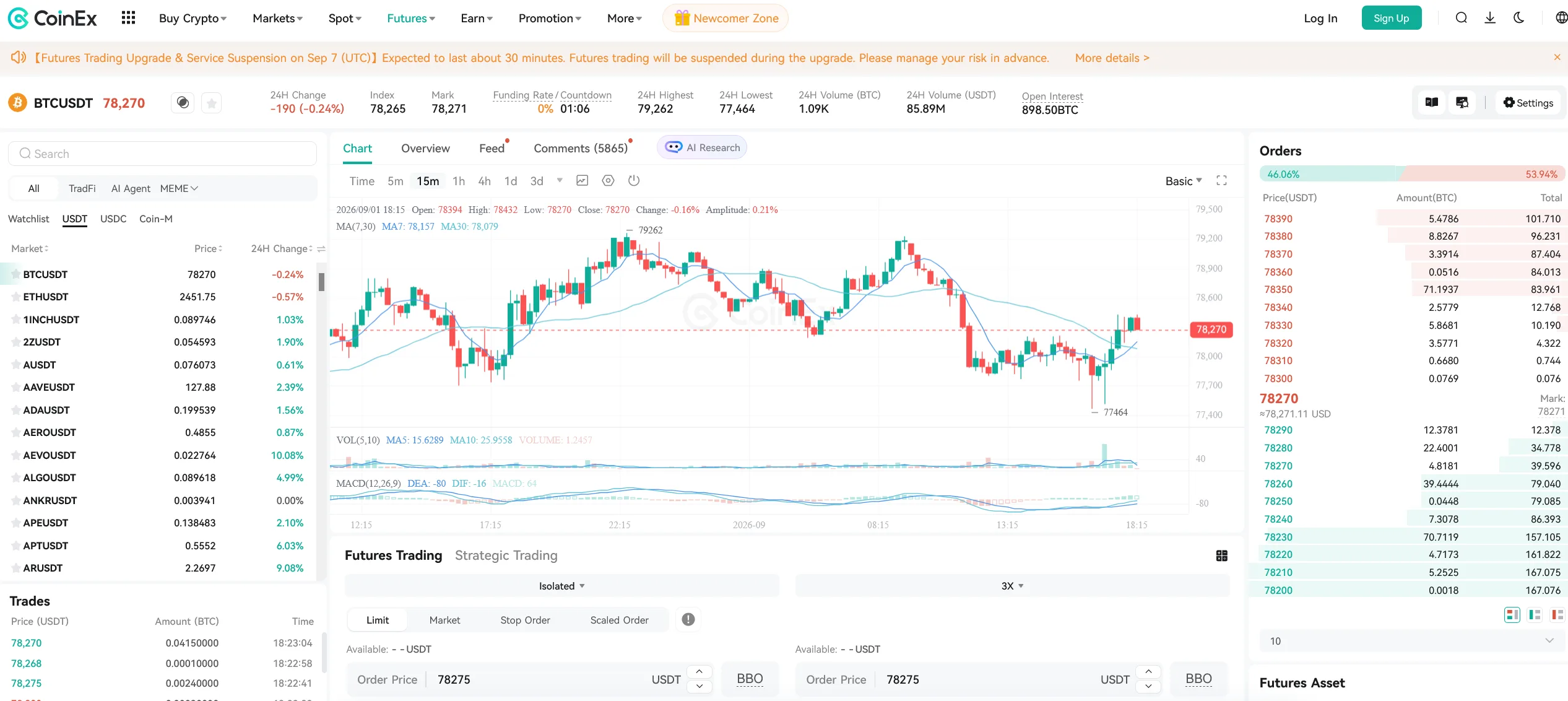Switch to the Feed tab
The width and height of the screenshot is (1568, 701).
492,148
